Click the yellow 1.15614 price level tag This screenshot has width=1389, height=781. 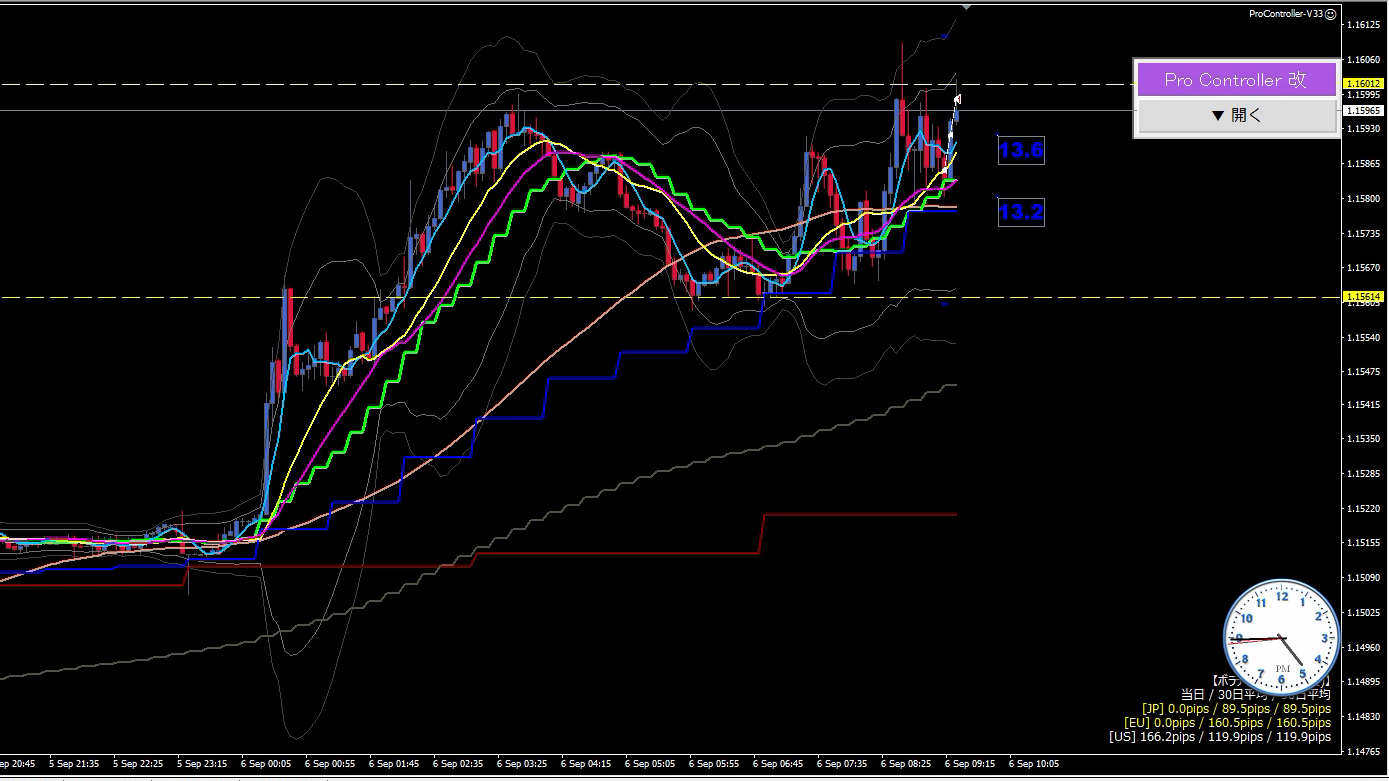[1364, 297]
